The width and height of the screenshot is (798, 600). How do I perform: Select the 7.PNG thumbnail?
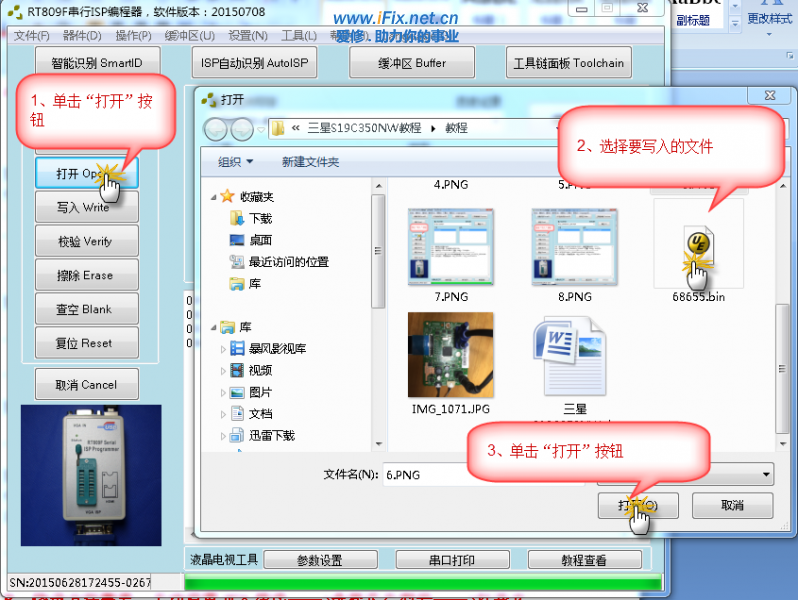(x=451, y=249)
